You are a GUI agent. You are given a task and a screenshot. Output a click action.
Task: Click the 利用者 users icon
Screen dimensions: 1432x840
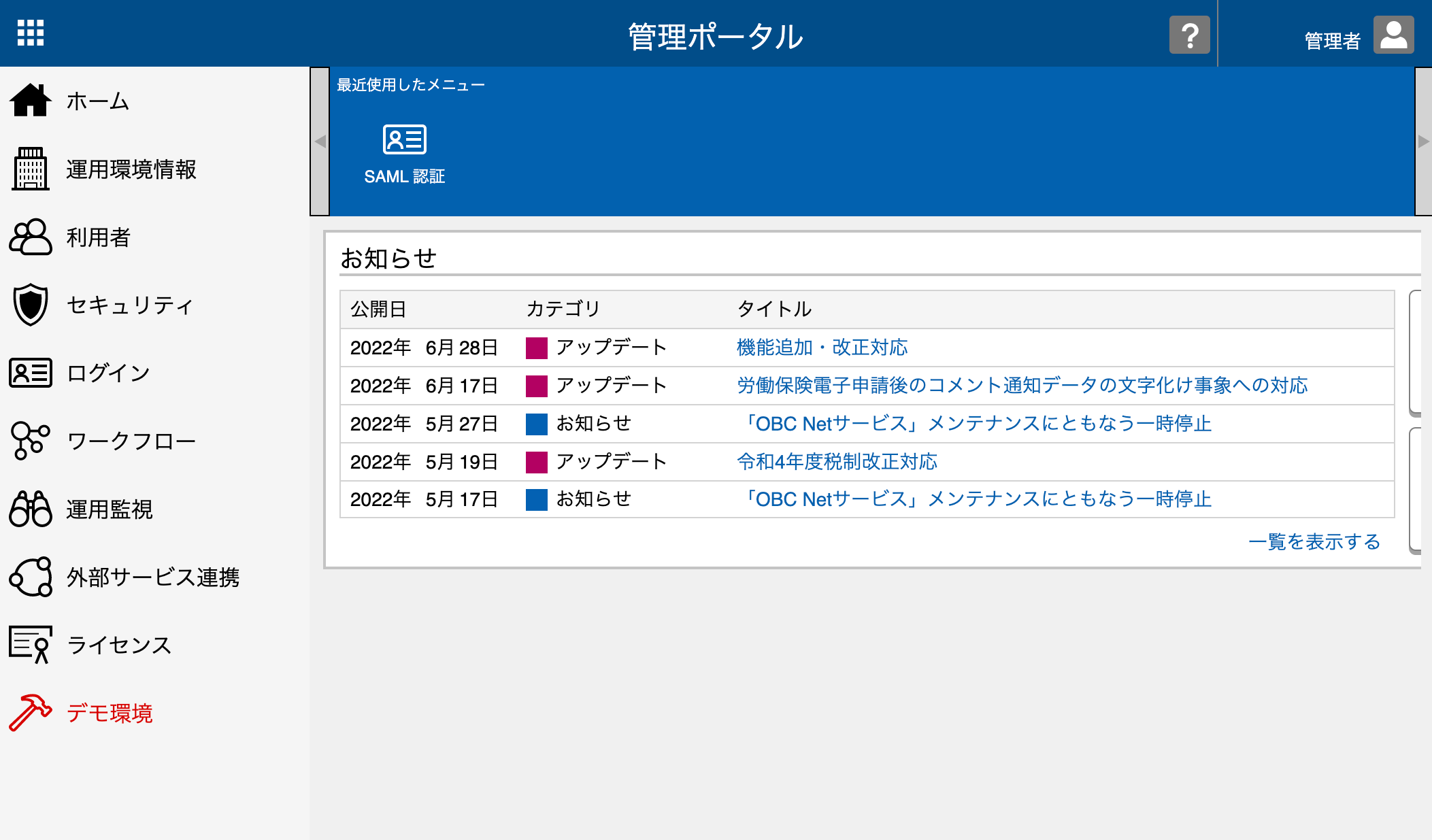tap(30, 237)
